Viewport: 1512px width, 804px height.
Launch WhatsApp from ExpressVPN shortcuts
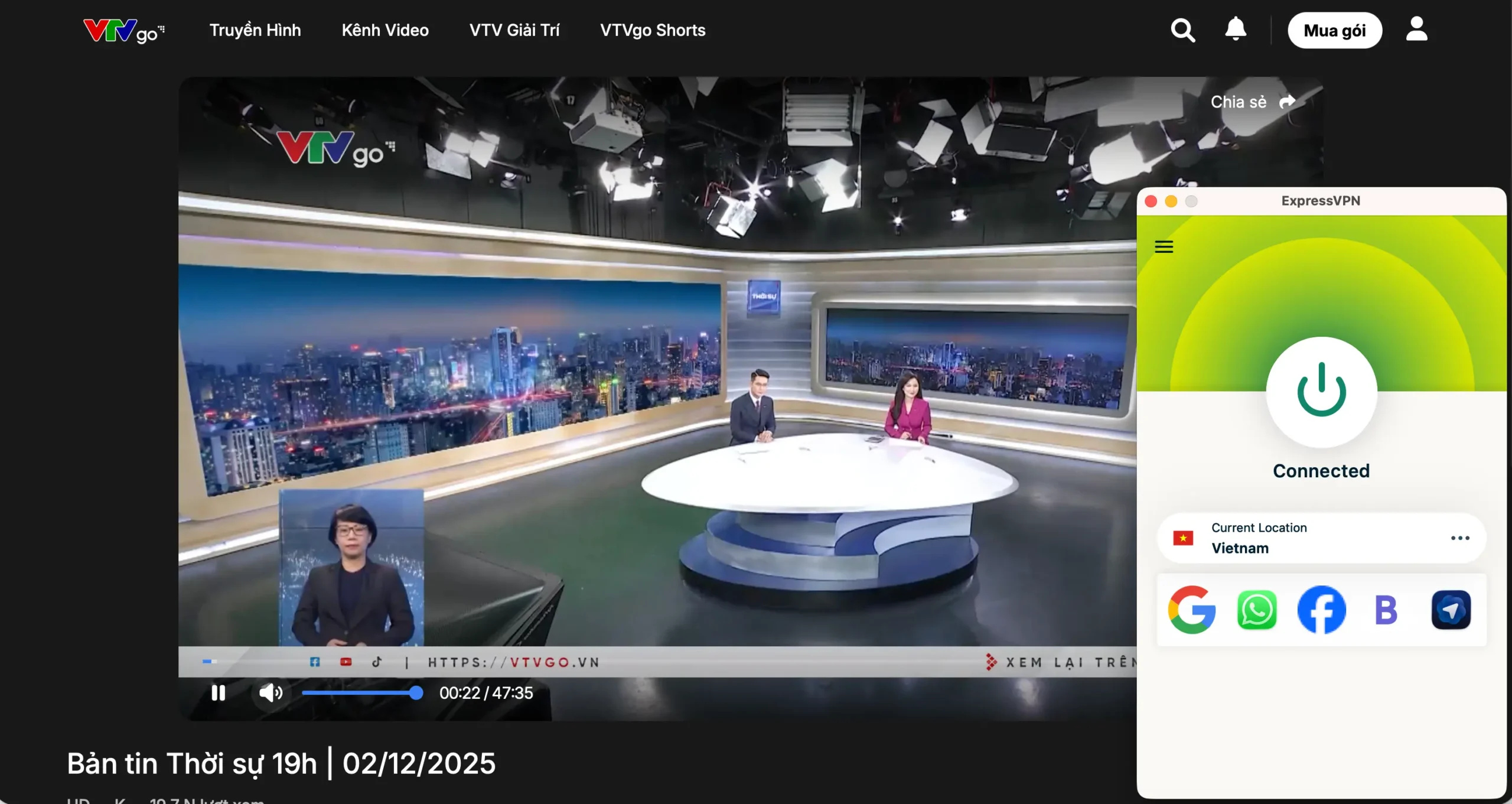click(x=1258, y=610)
